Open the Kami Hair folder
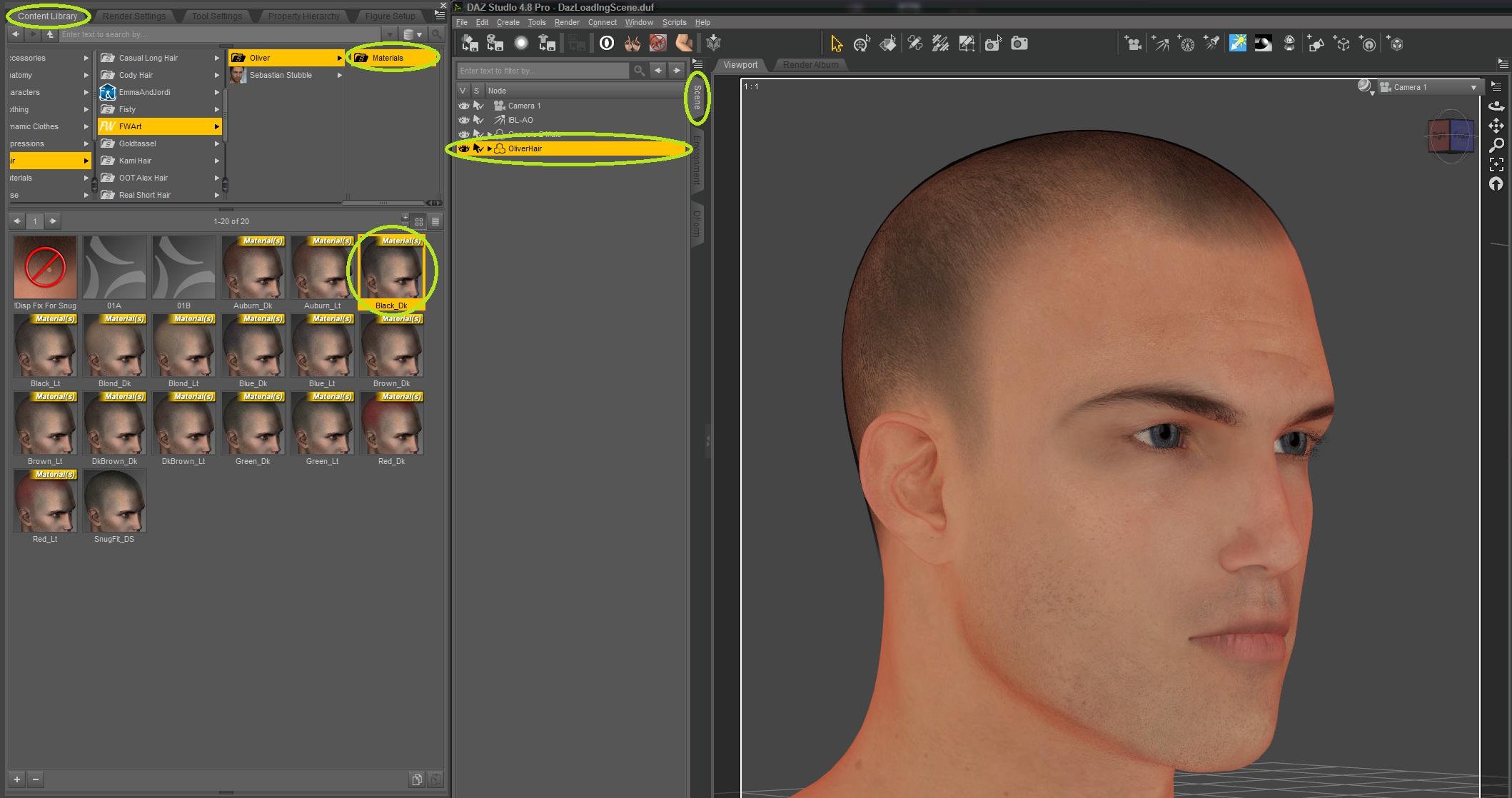The height and width of the screenshot is (798, 1512). click(136, 161)
